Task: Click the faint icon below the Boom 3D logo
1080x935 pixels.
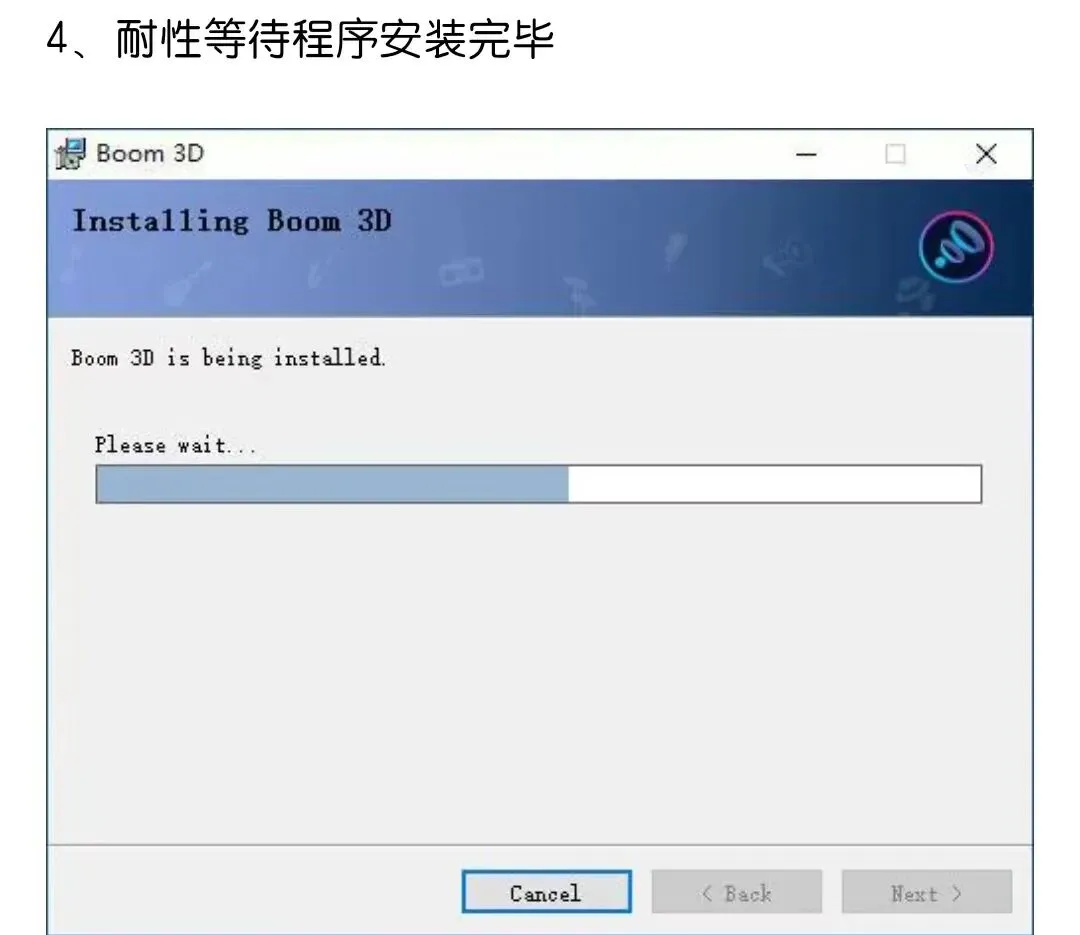Action: pos(915,294)
